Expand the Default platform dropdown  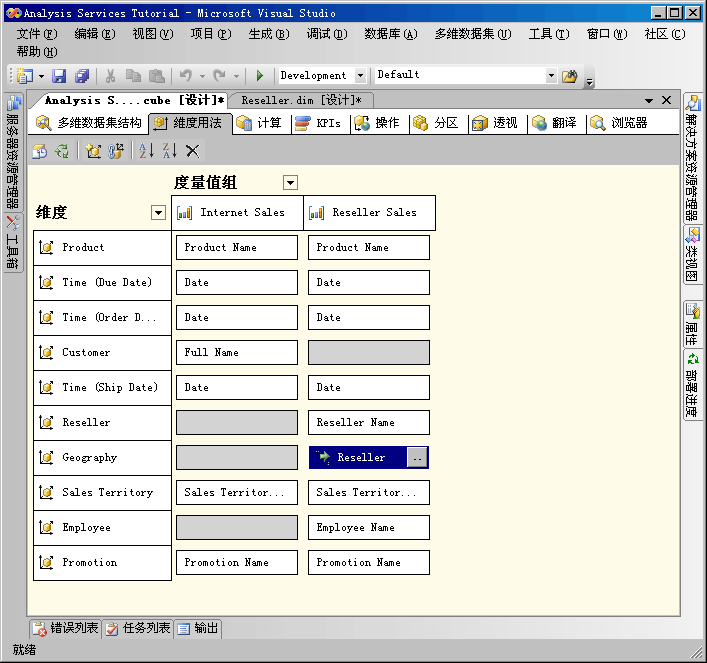(551, 75)
